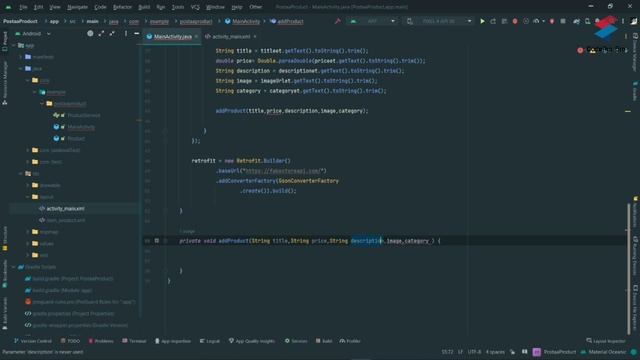Open the App Inspection tool window
Image resolution: width=640 pixels, height=360 pixels.
click(173, 341)
